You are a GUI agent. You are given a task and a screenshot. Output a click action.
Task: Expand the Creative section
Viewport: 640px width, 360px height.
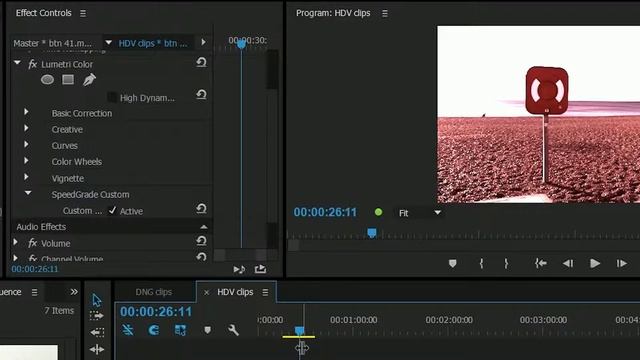pos(26,128)
